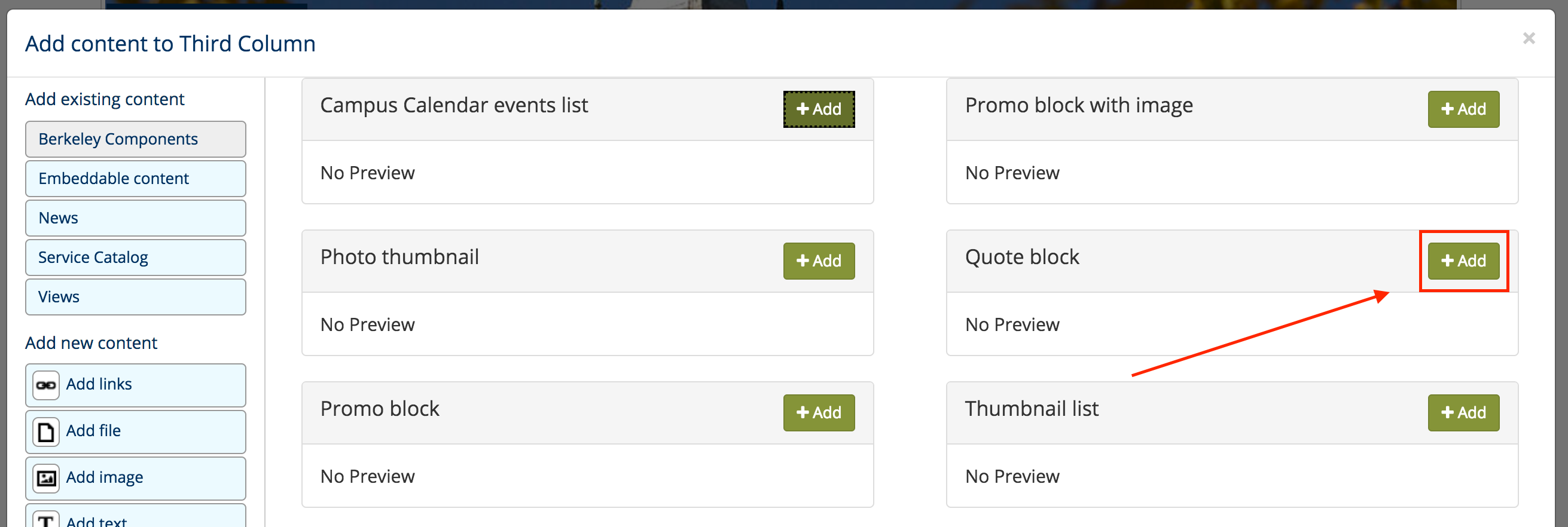Image resolution: width=1568 pixels, height=527 pixels.
Task: Choose Add image under new content
Action: coord(135,479)
